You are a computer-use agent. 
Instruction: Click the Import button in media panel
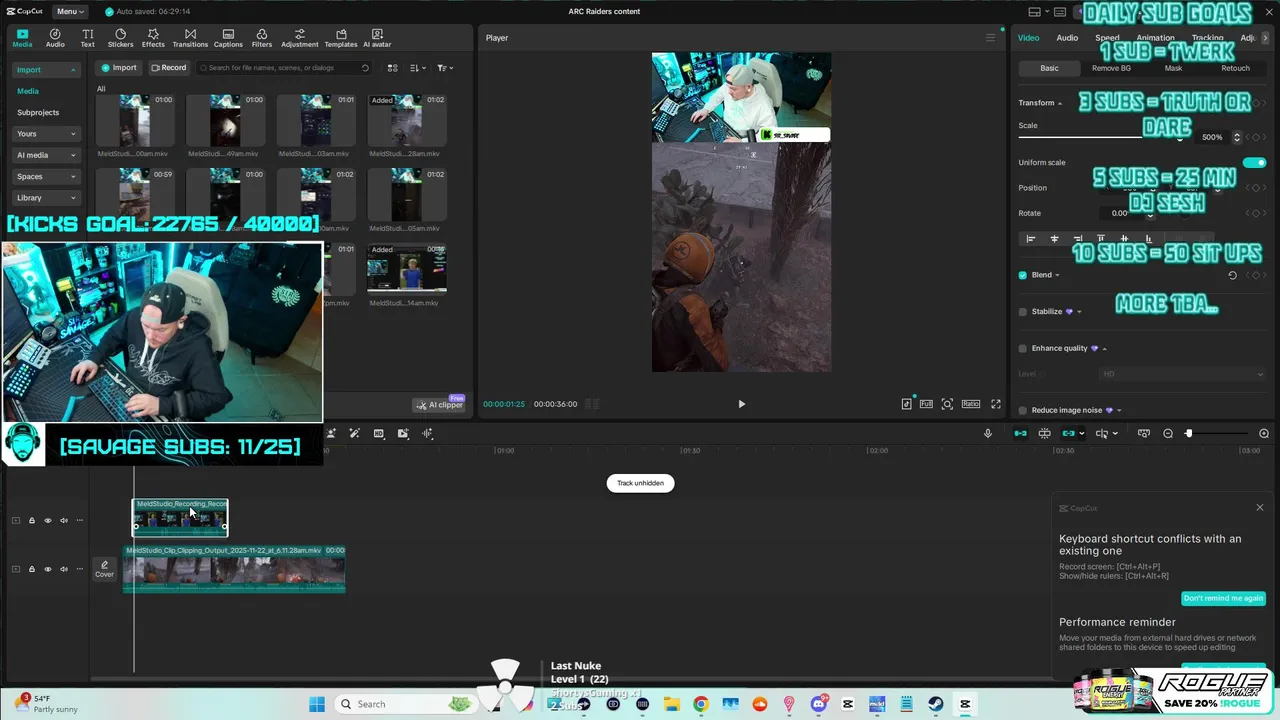pos(118,68)
